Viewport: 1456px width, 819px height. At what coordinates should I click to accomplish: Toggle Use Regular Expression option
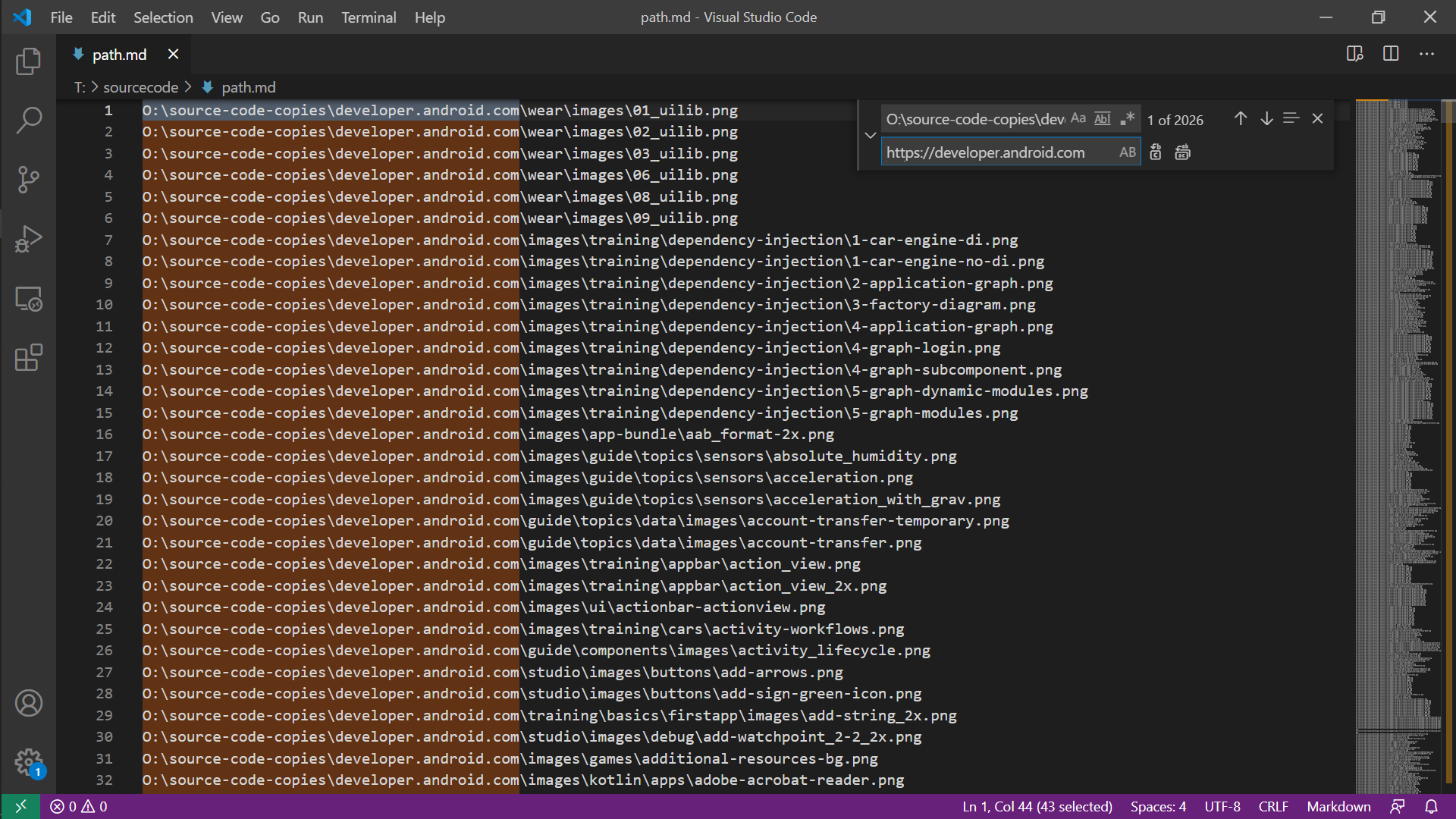(x=1128, y=118)
